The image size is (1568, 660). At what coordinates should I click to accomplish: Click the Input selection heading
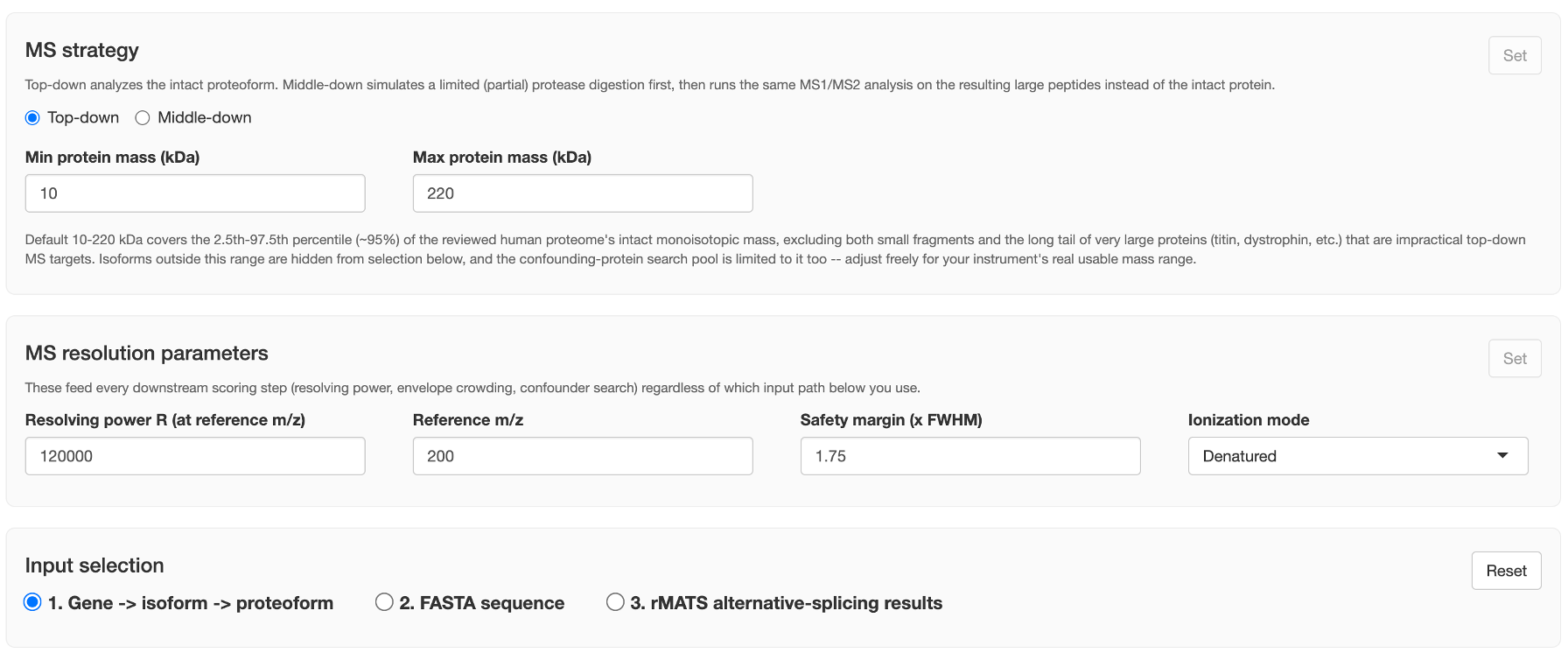(94, 565)
